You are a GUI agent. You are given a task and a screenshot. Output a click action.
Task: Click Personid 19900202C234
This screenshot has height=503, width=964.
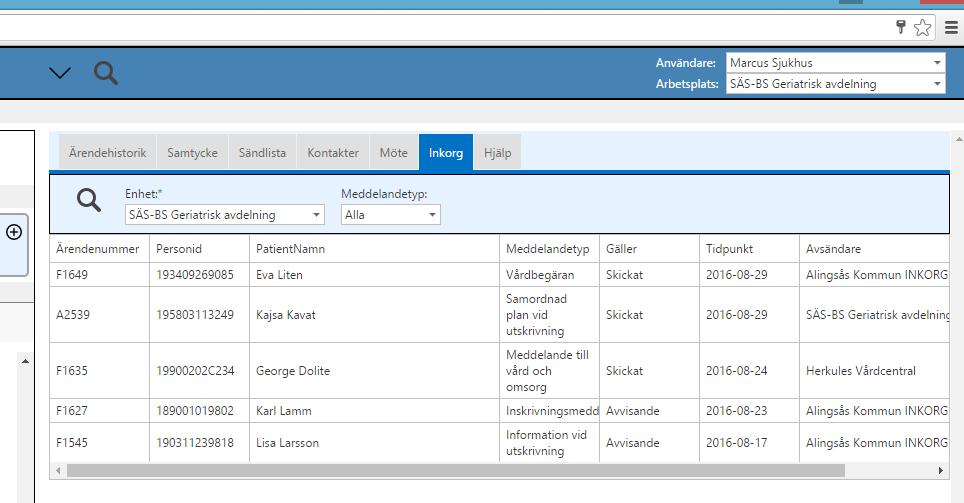tap(195, 371)
